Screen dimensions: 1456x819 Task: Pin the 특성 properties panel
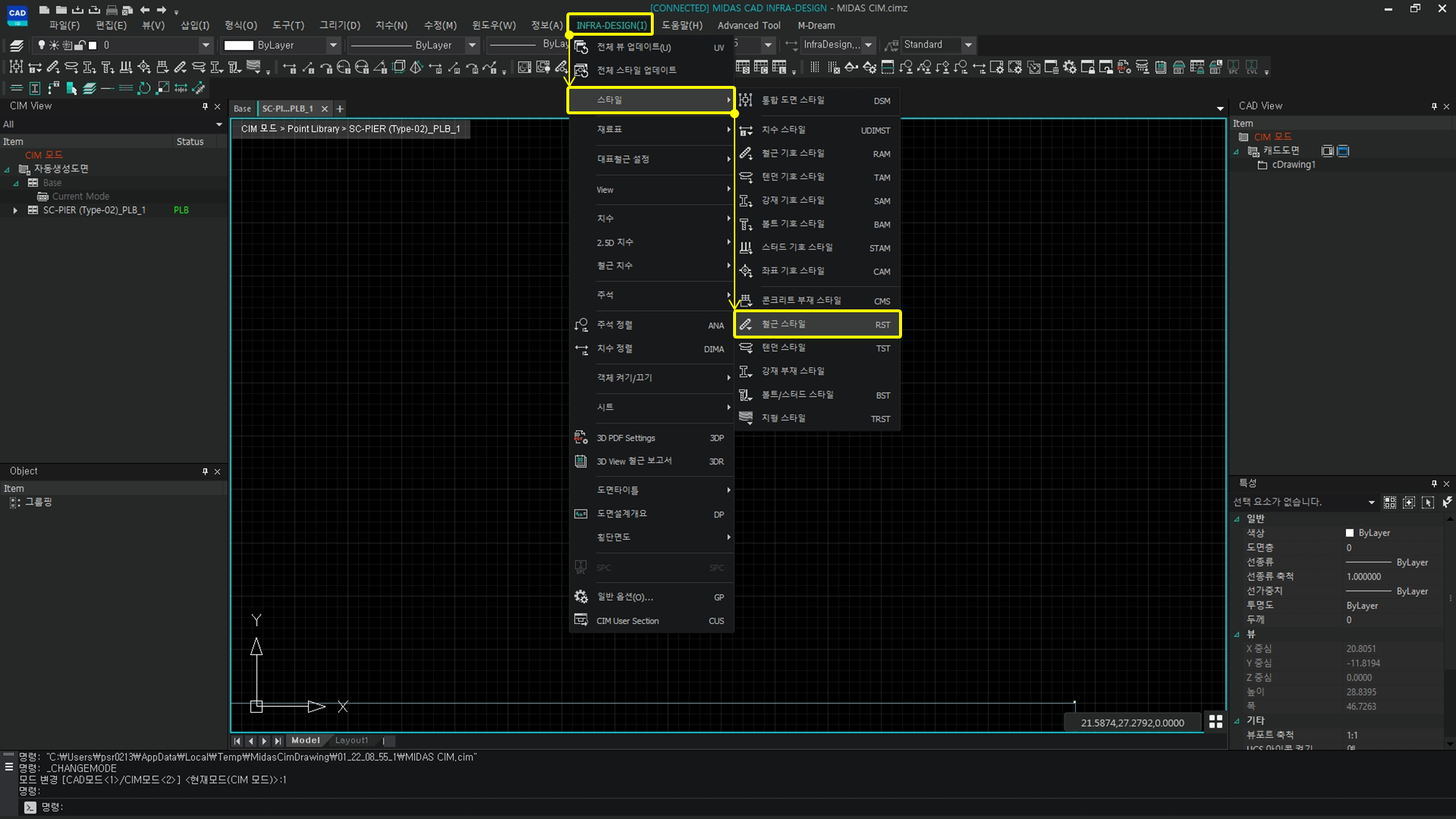click(1434, 483)
